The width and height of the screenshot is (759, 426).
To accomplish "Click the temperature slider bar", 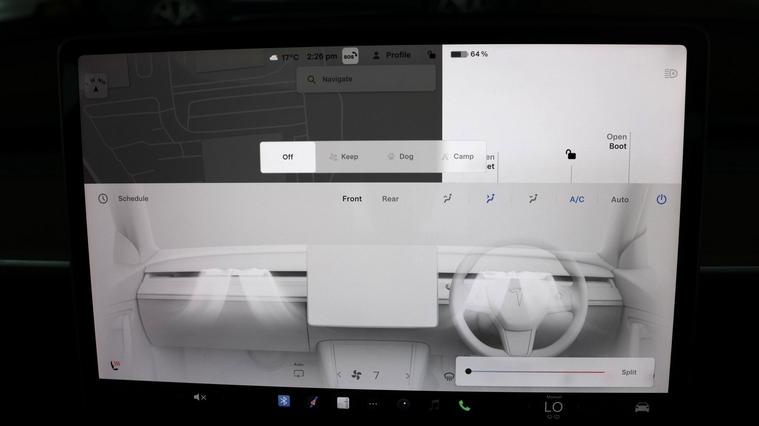I will (538, 372).
